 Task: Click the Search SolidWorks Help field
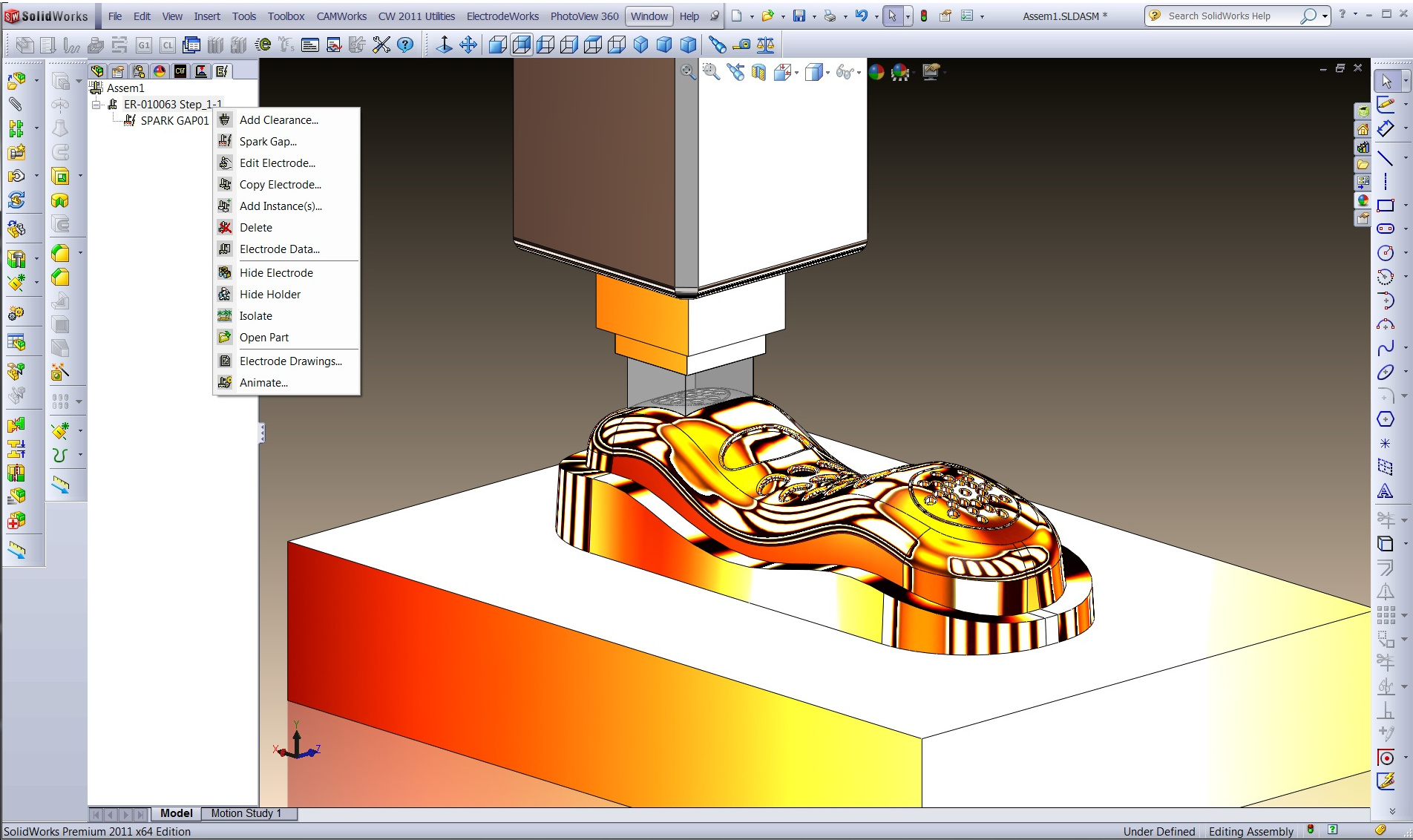(1230, 16)
